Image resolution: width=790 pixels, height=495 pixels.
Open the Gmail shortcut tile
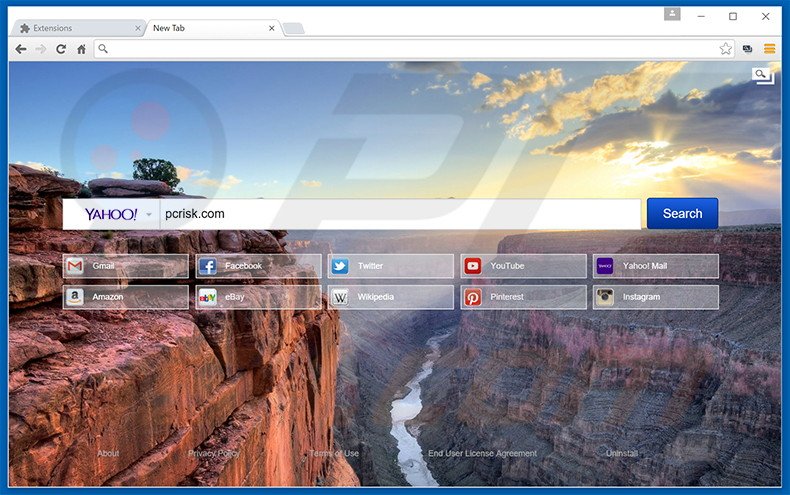(x=125, y=266)
